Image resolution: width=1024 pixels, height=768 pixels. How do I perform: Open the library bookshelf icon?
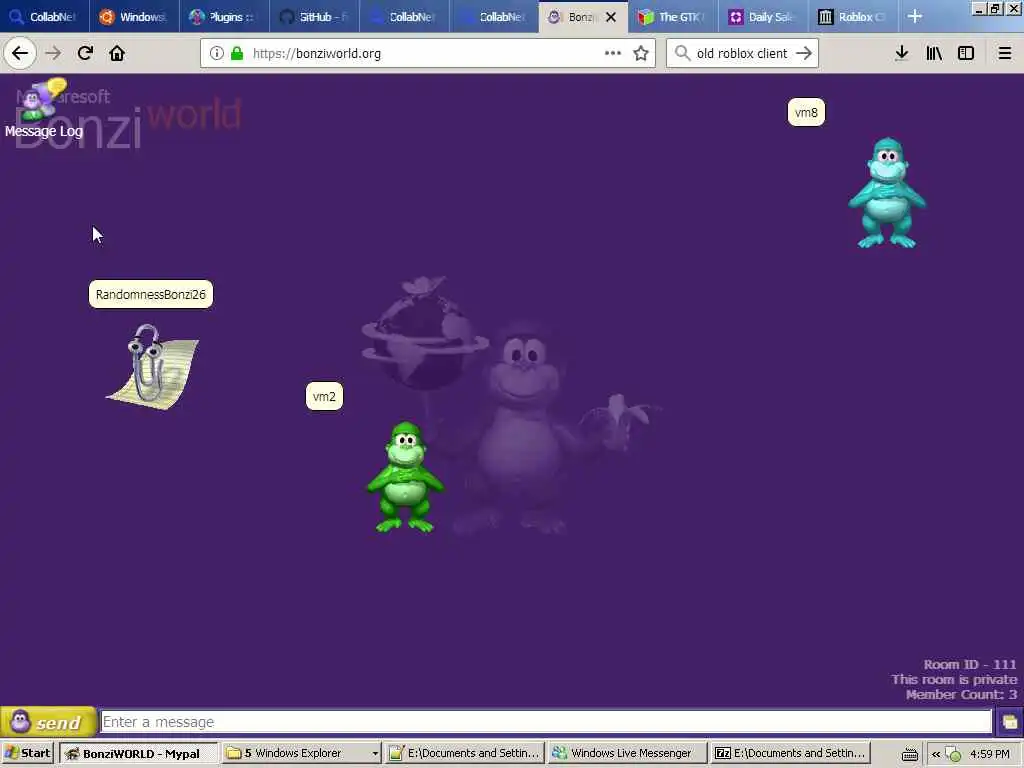(934, 53)
